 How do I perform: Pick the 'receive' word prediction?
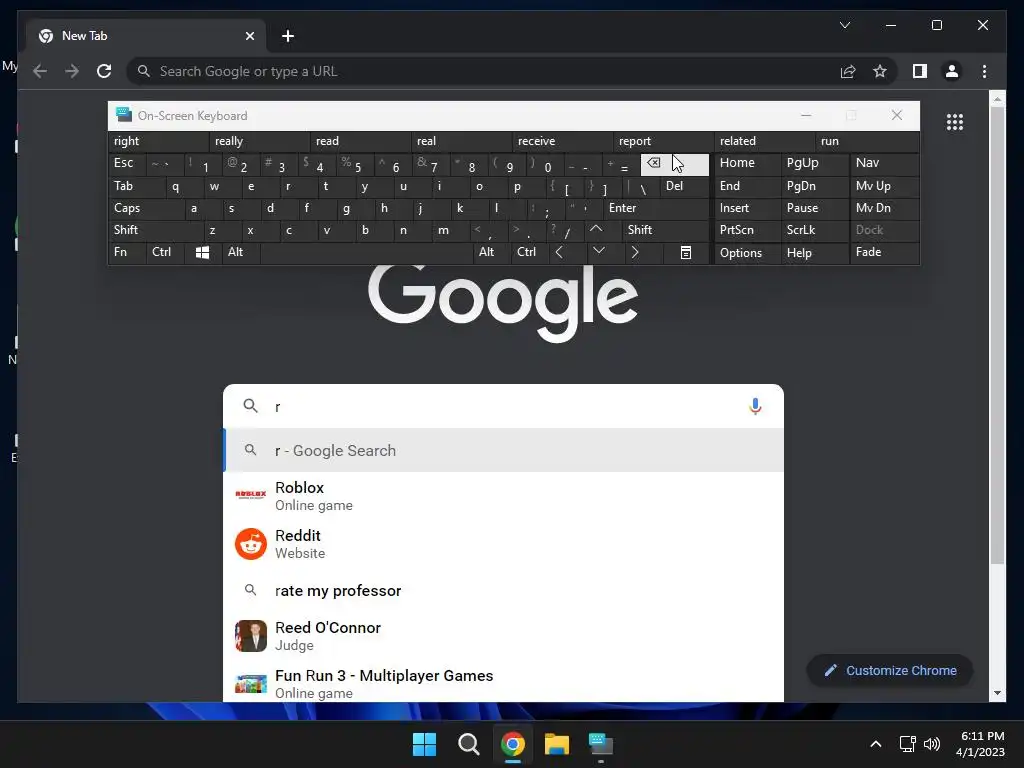coord(562,141)
